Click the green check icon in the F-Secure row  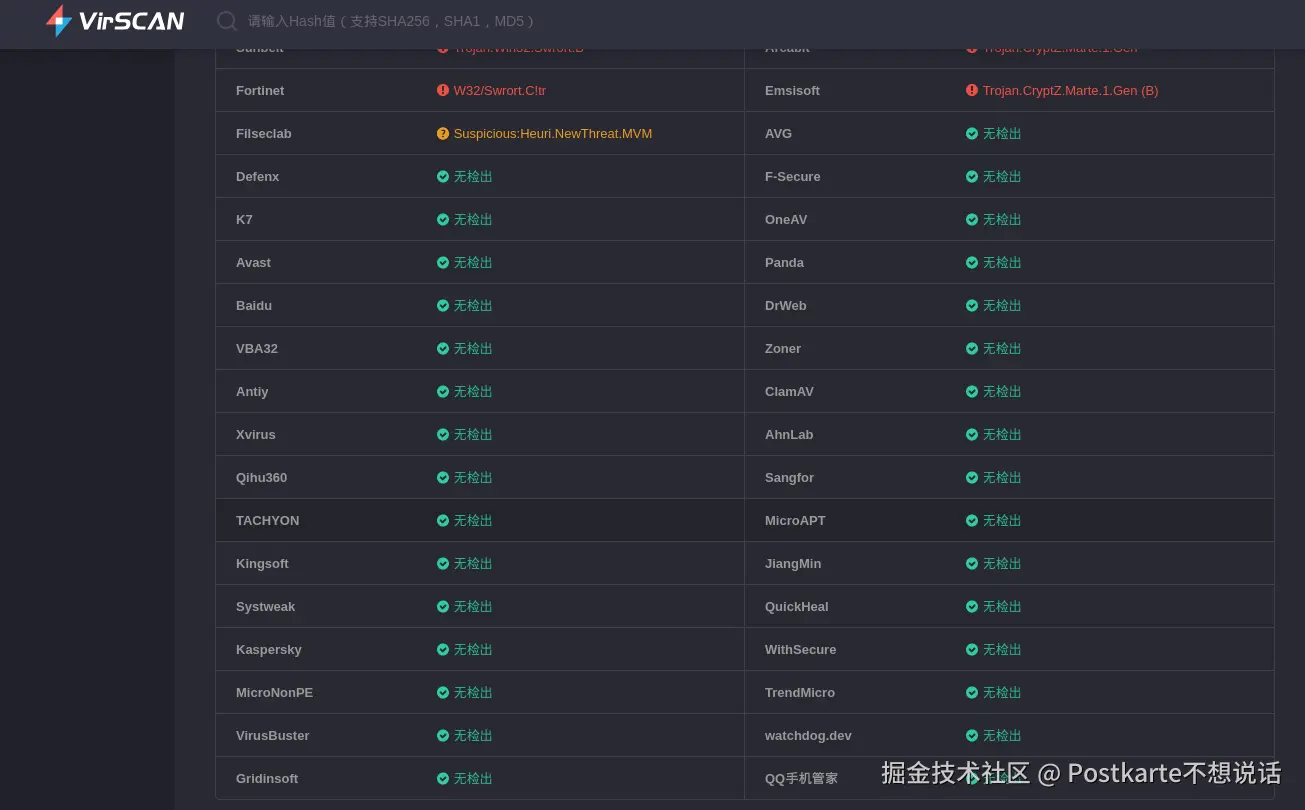coord(972,176)
